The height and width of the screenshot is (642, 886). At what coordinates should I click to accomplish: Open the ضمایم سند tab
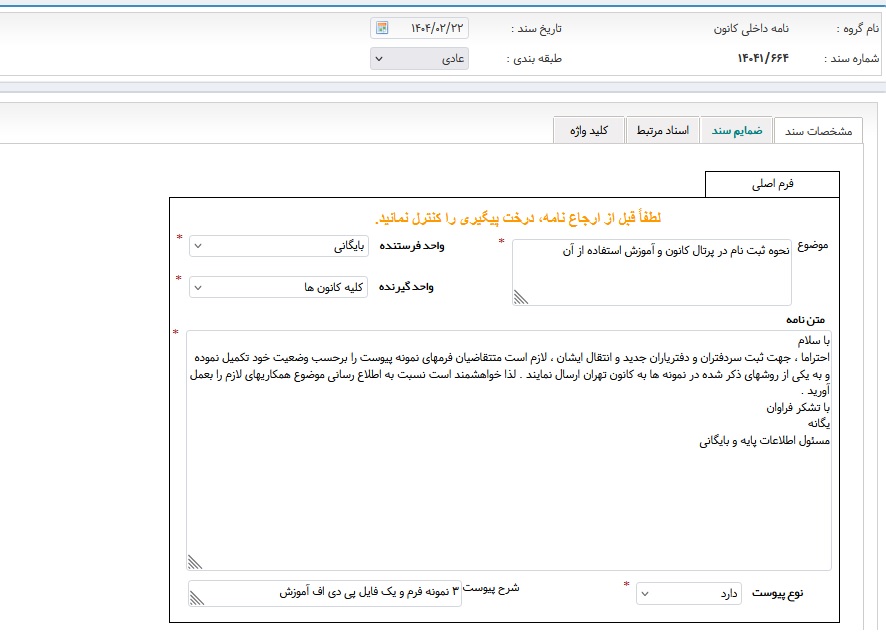737,131
